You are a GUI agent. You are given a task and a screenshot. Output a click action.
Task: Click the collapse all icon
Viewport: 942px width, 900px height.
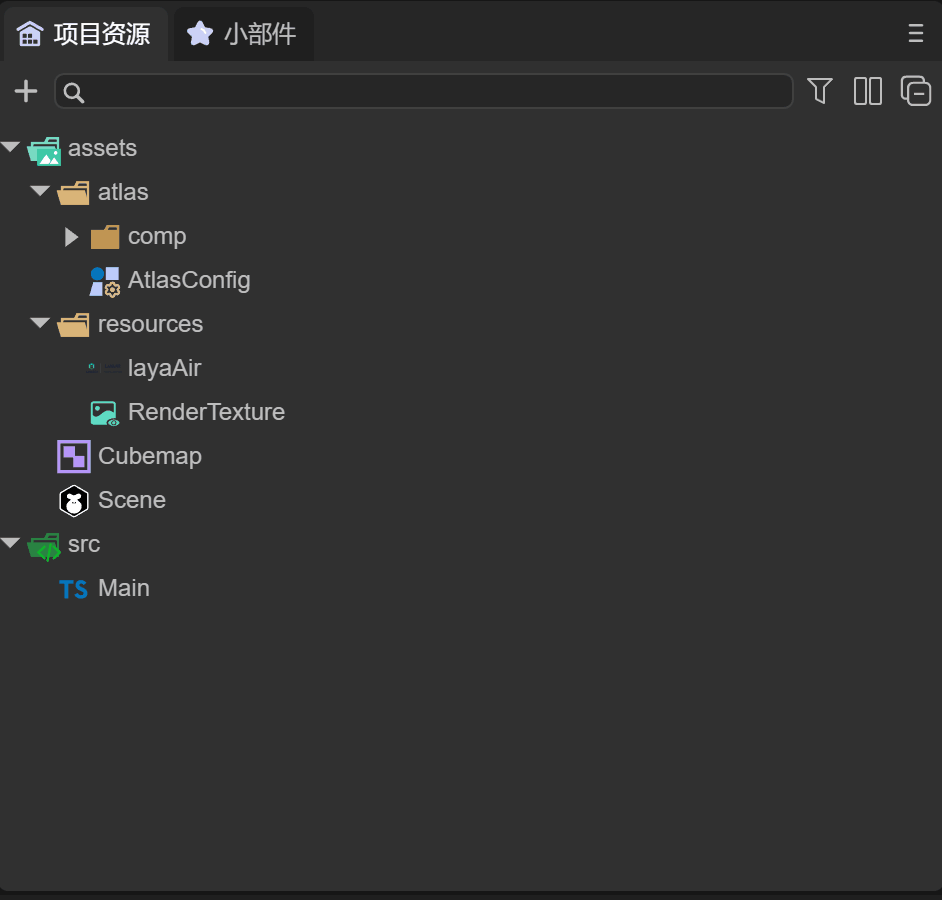(x=915, y=91)
